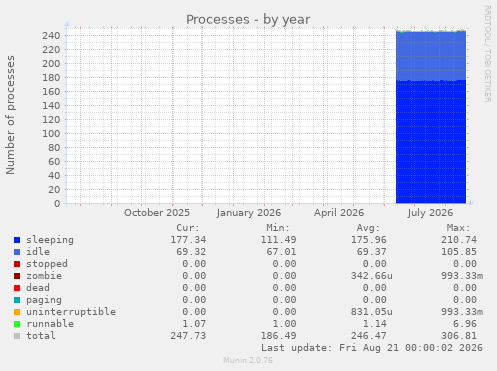Click the 'uninterruptible' legend label
The image size is (497, 371).
click(x=71, y=312)
